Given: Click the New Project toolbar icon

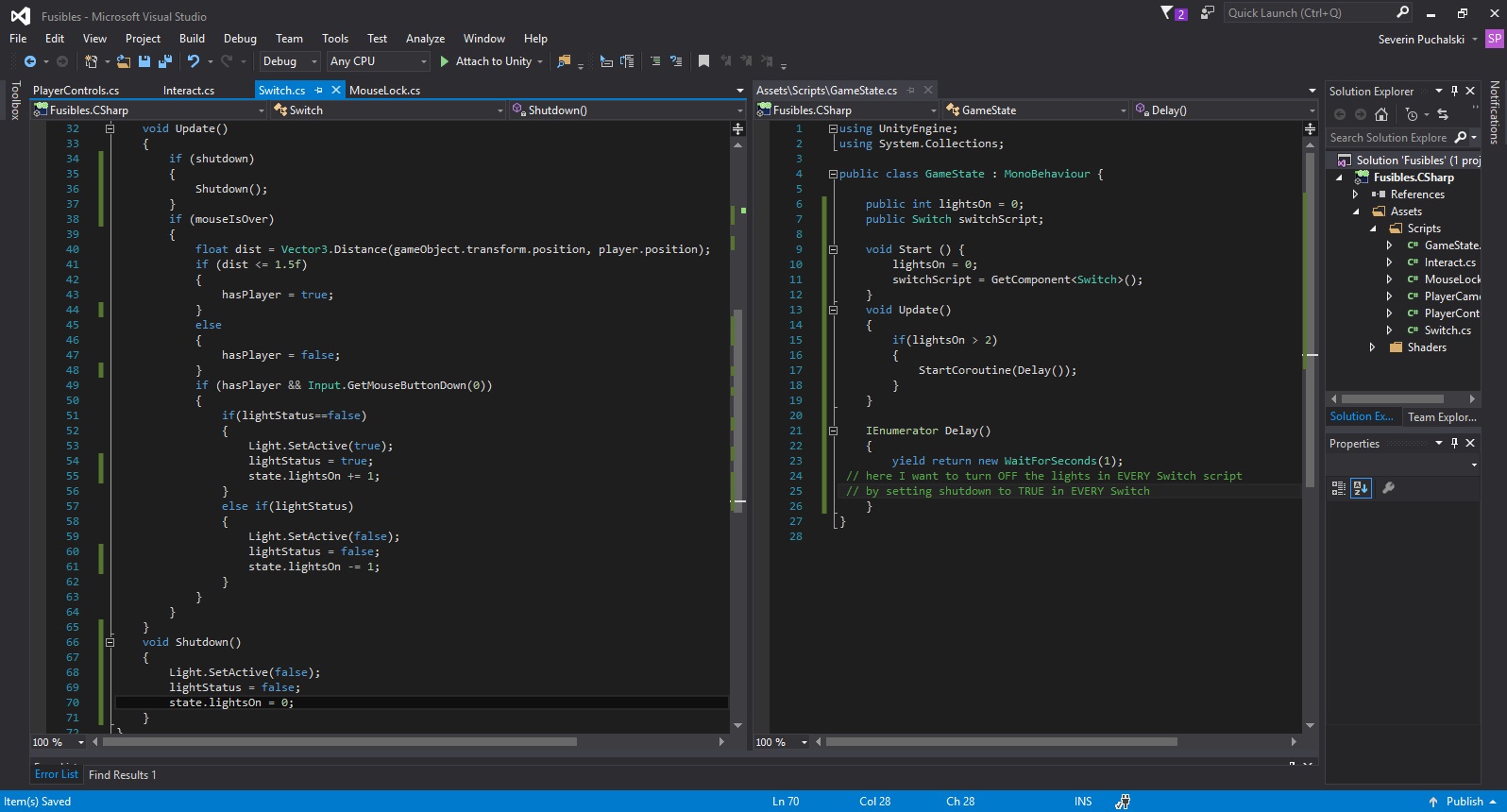Looking at the screenshot, I should (x=92, y=61).
